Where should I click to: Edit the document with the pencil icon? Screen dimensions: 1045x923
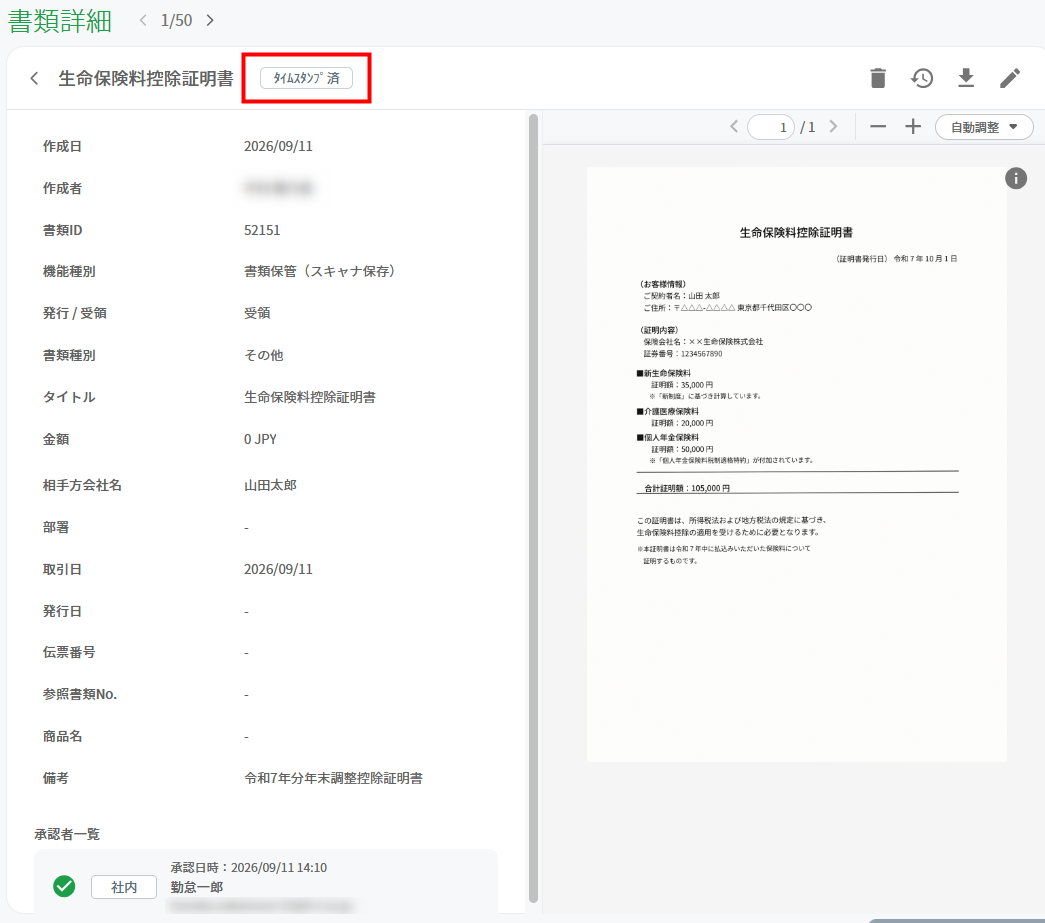pos(1010,78)
